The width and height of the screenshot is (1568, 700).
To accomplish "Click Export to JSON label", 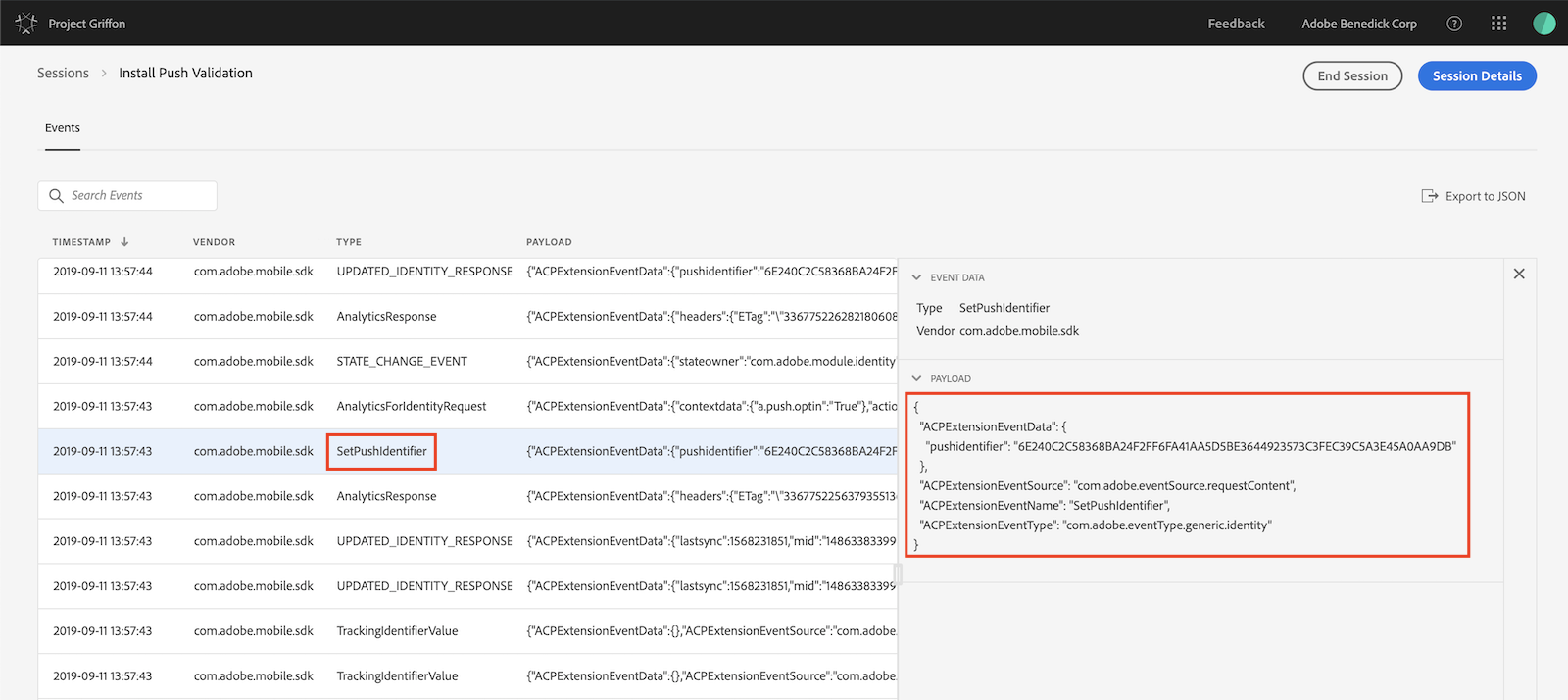I will point(1485,196).
